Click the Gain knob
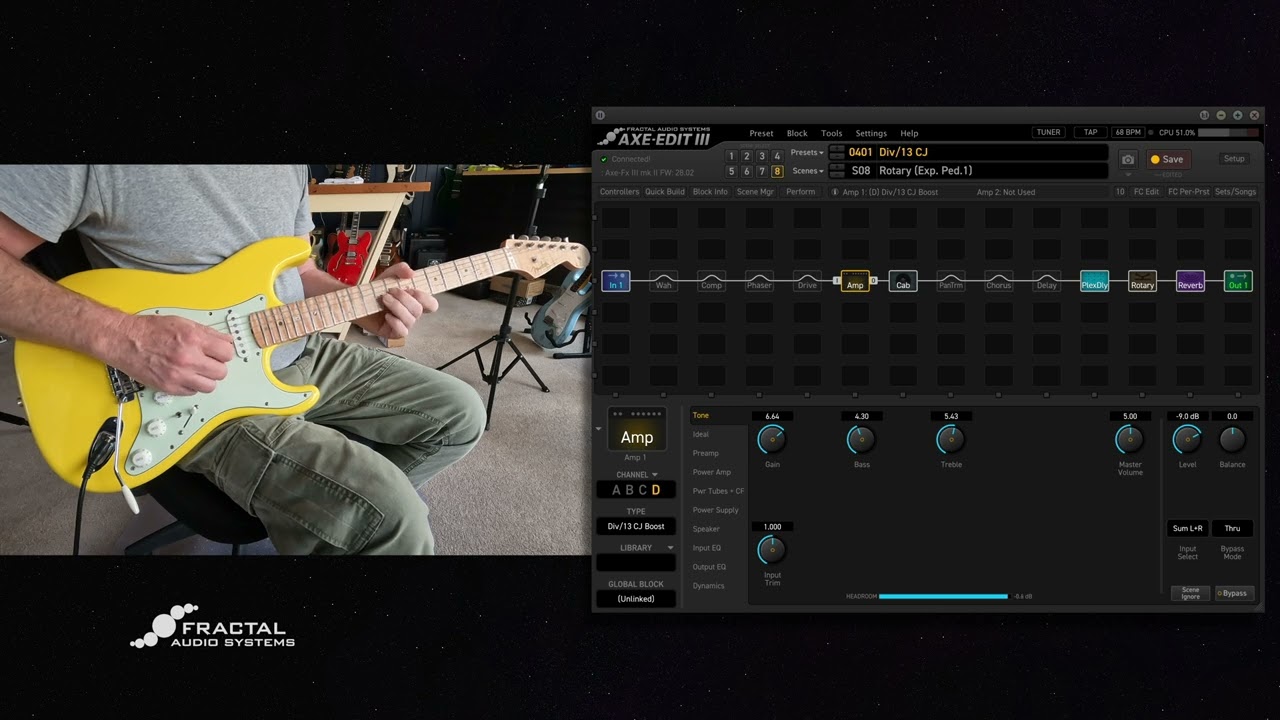The height and width of the screenshot is (720, 1280). pyautogui.click(x=772, y=438)
